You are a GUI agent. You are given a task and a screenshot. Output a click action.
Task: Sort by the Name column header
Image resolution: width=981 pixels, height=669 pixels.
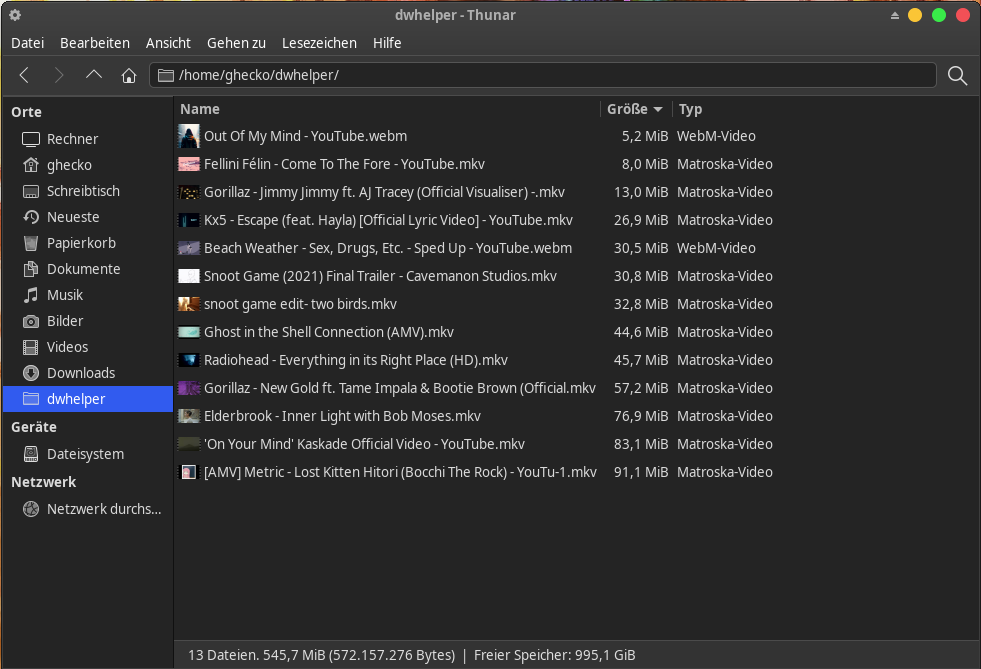(387, 109)
